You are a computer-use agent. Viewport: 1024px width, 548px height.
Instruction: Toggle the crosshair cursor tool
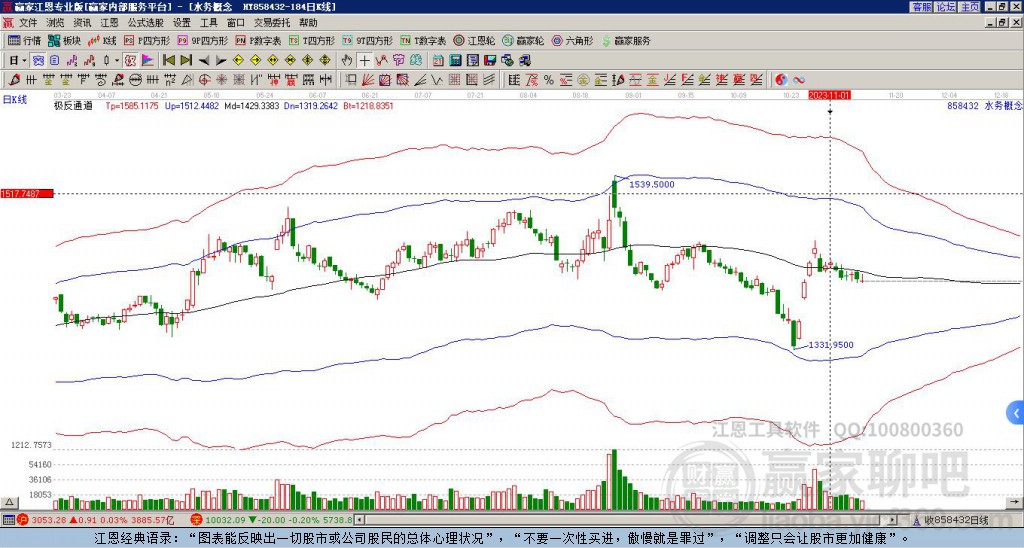tap(364, 61)
